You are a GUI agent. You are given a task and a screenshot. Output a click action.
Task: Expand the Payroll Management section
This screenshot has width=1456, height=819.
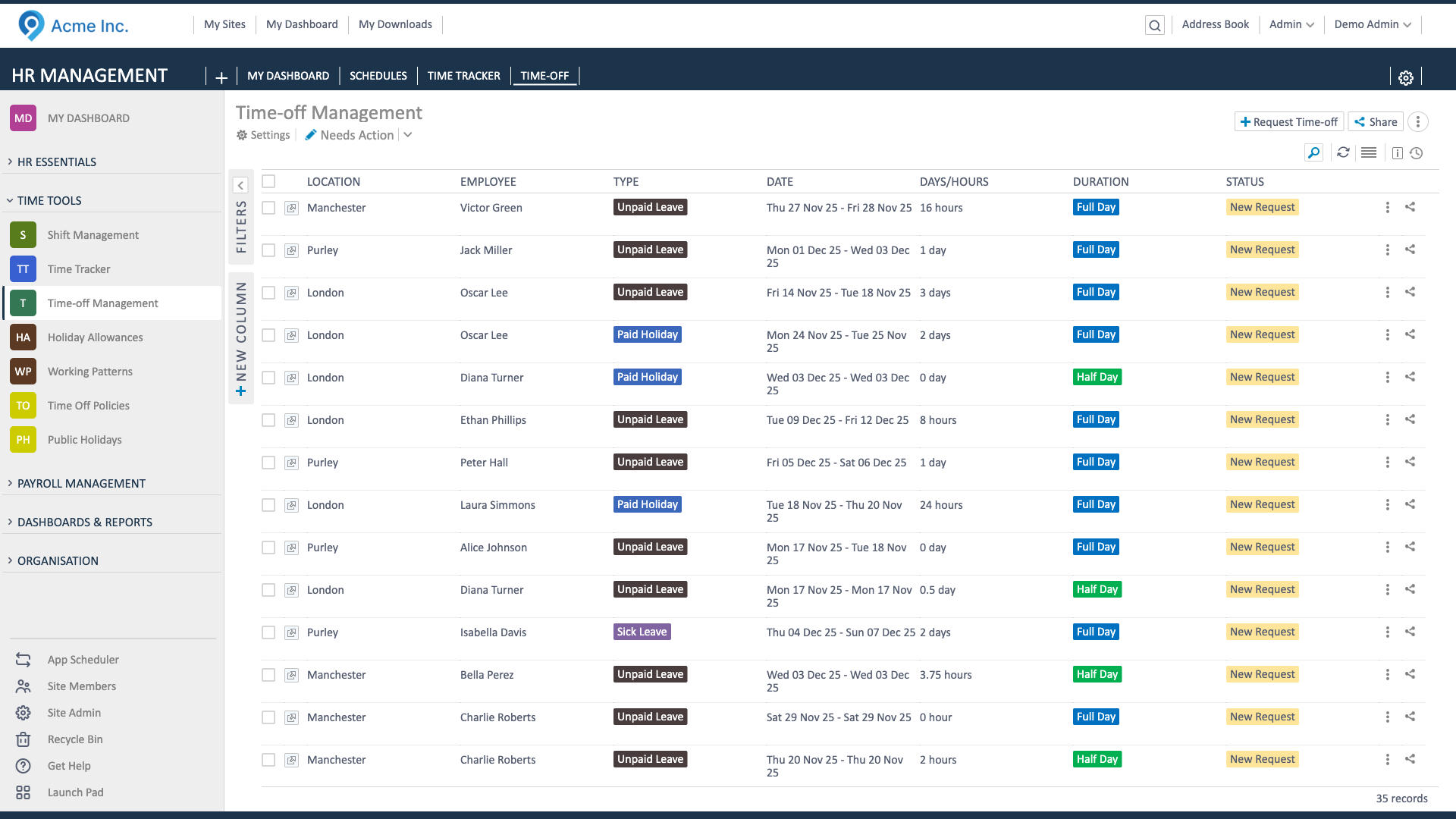tap(81, 483)
